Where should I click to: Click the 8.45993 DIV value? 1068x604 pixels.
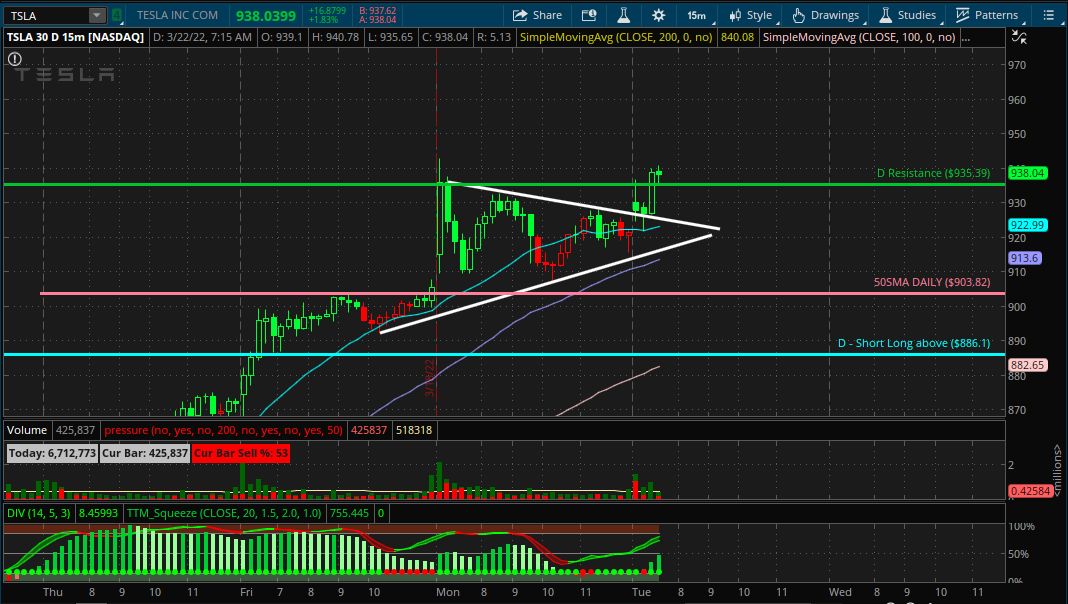click(x=98, y=513)
